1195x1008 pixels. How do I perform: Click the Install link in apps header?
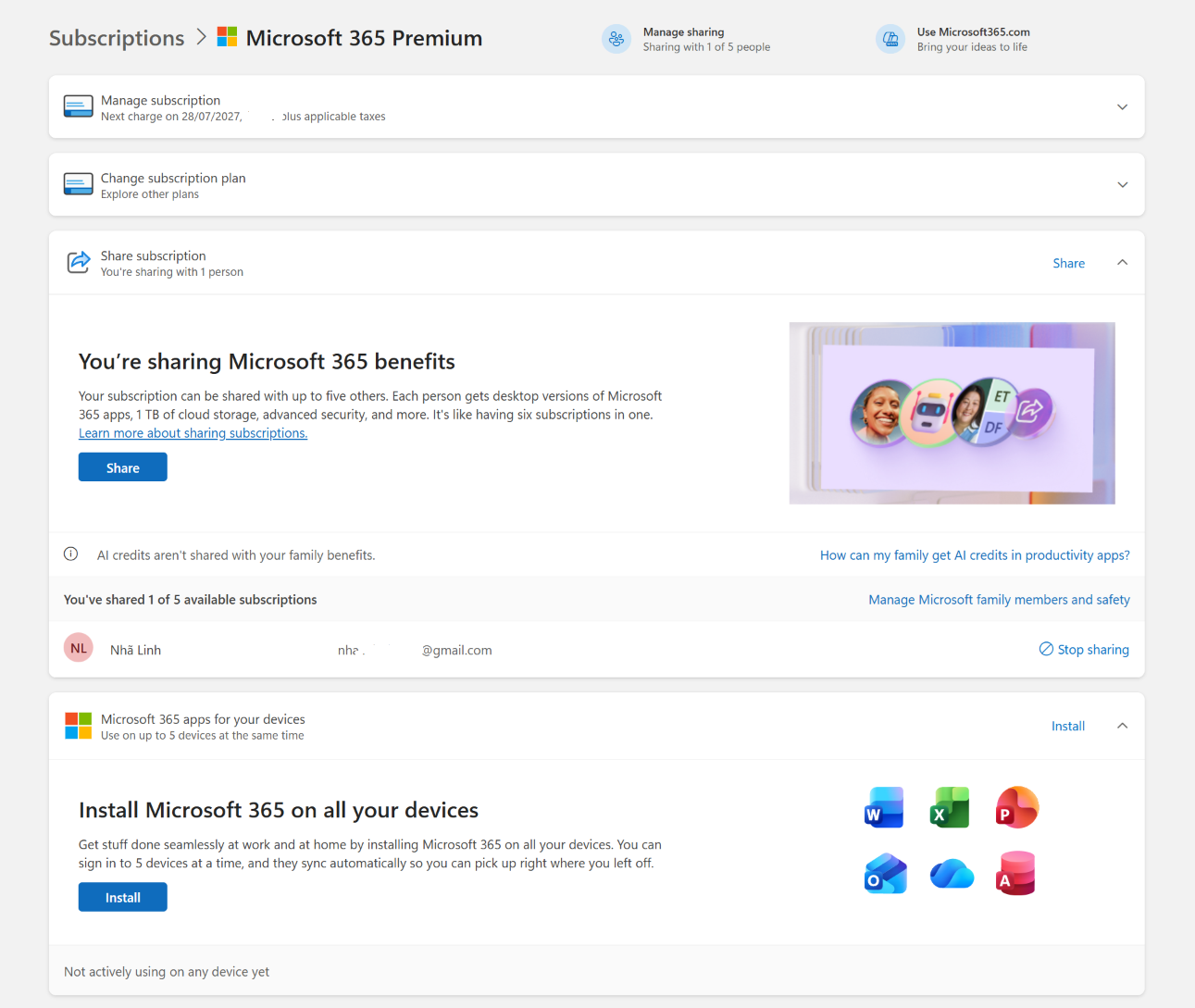[x=1068, y=726]
